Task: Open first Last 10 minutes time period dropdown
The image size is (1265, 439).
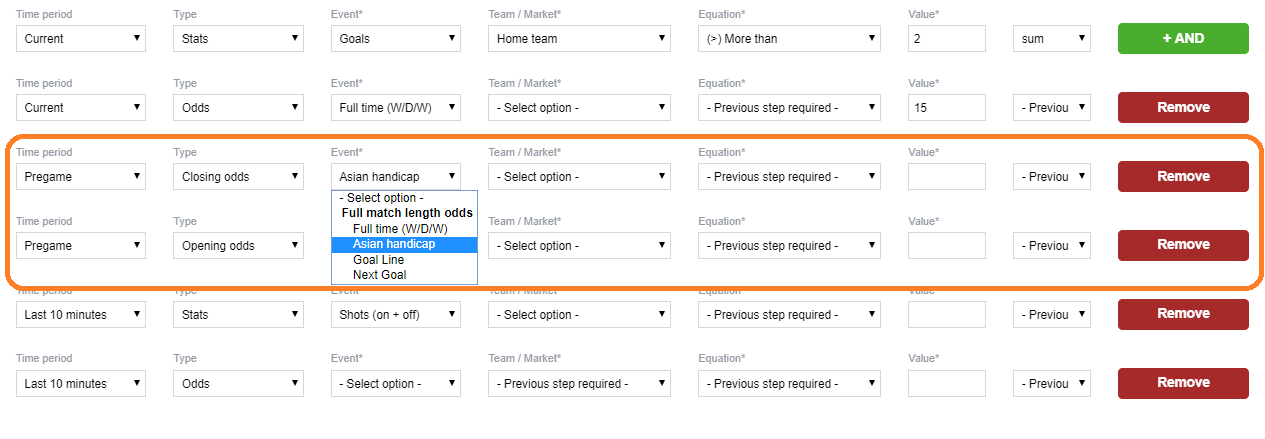Action: (81, 315)
